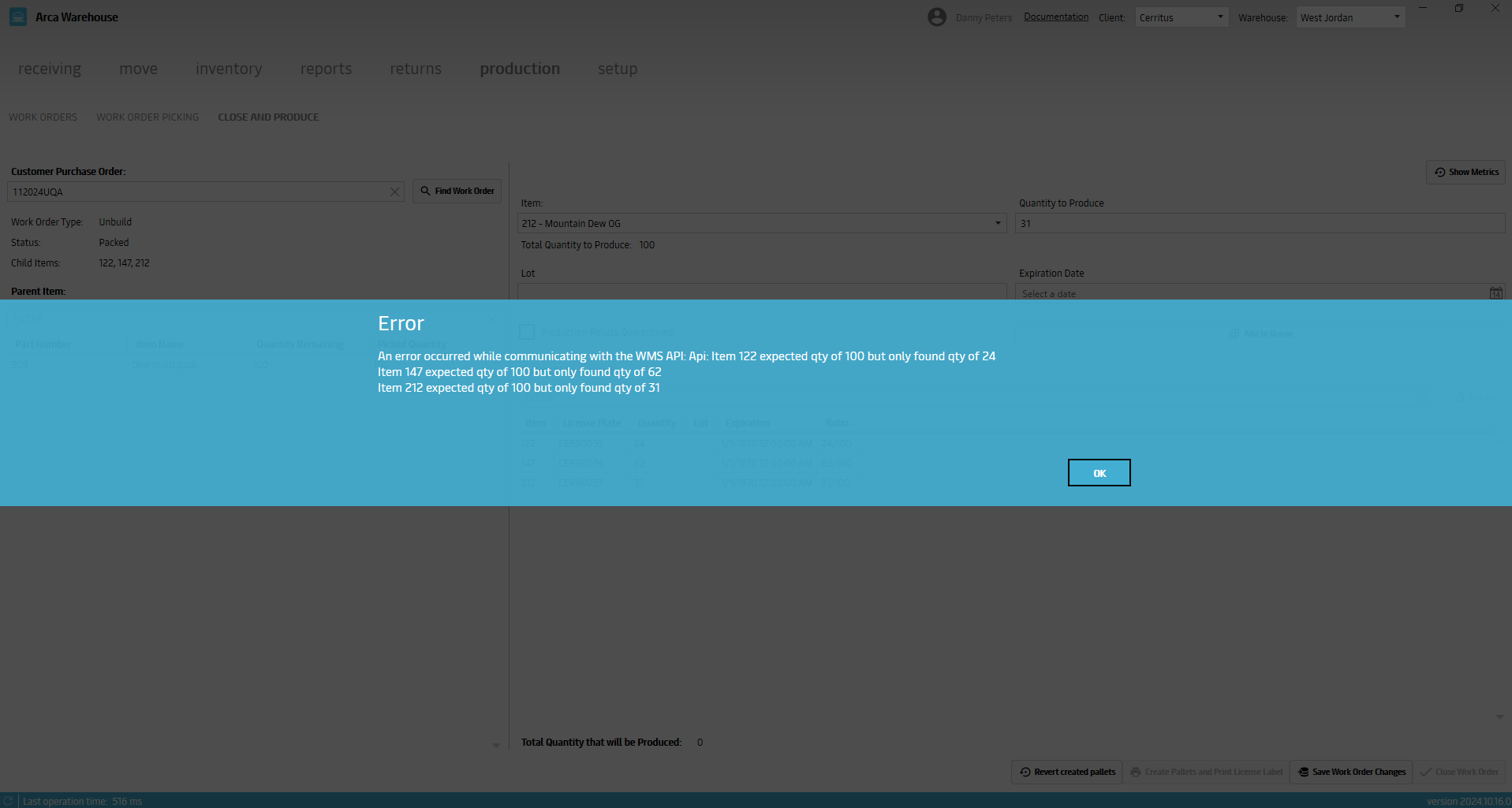This screenshot has height=808, width=1512.
Task: Click the refresh icon in status bar
Action: [x=9, y=801]
